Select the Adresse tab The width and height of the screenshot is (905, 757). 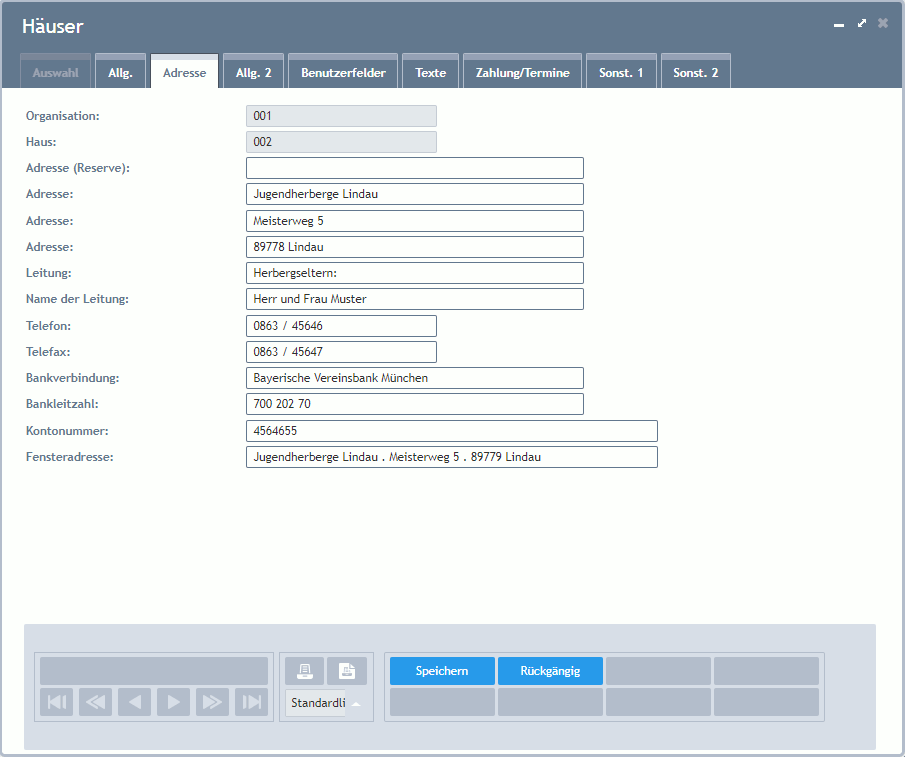point(185,73)
